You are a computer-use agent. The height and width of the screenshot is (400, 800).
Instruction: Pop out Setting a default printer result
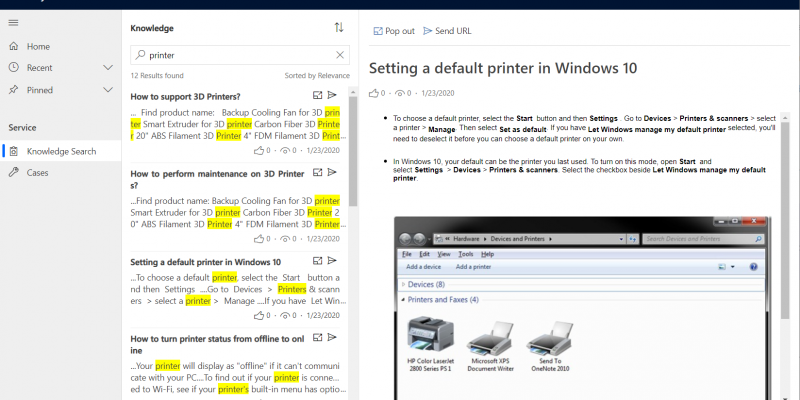point(317,261)
